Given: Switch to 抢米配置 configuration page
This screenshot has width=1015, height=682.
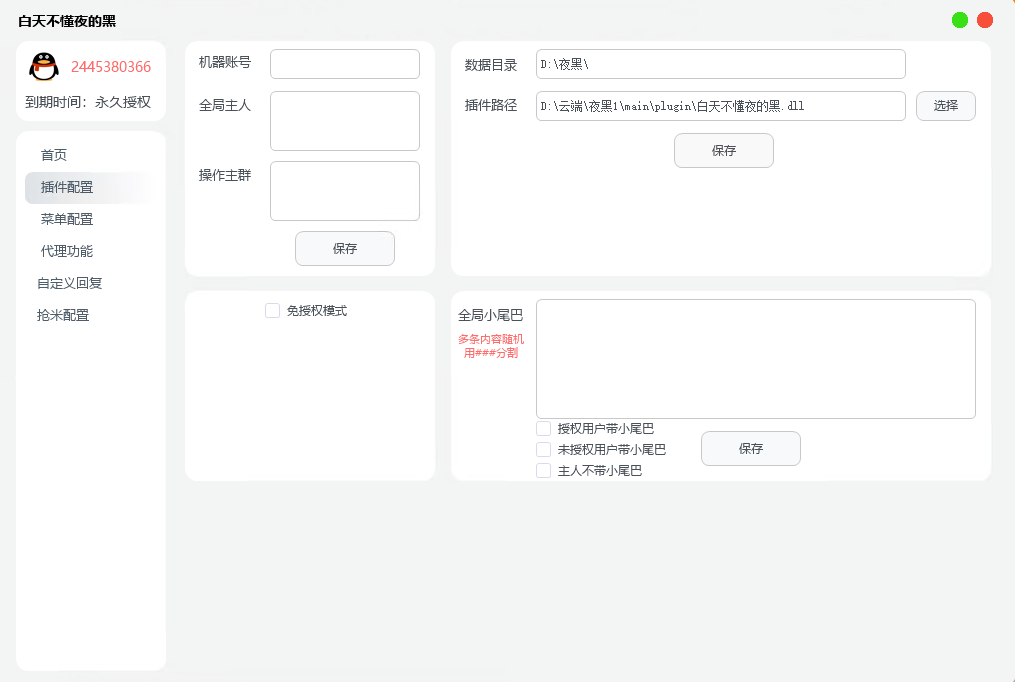Looking at the screenshot, I should [64, 315].
